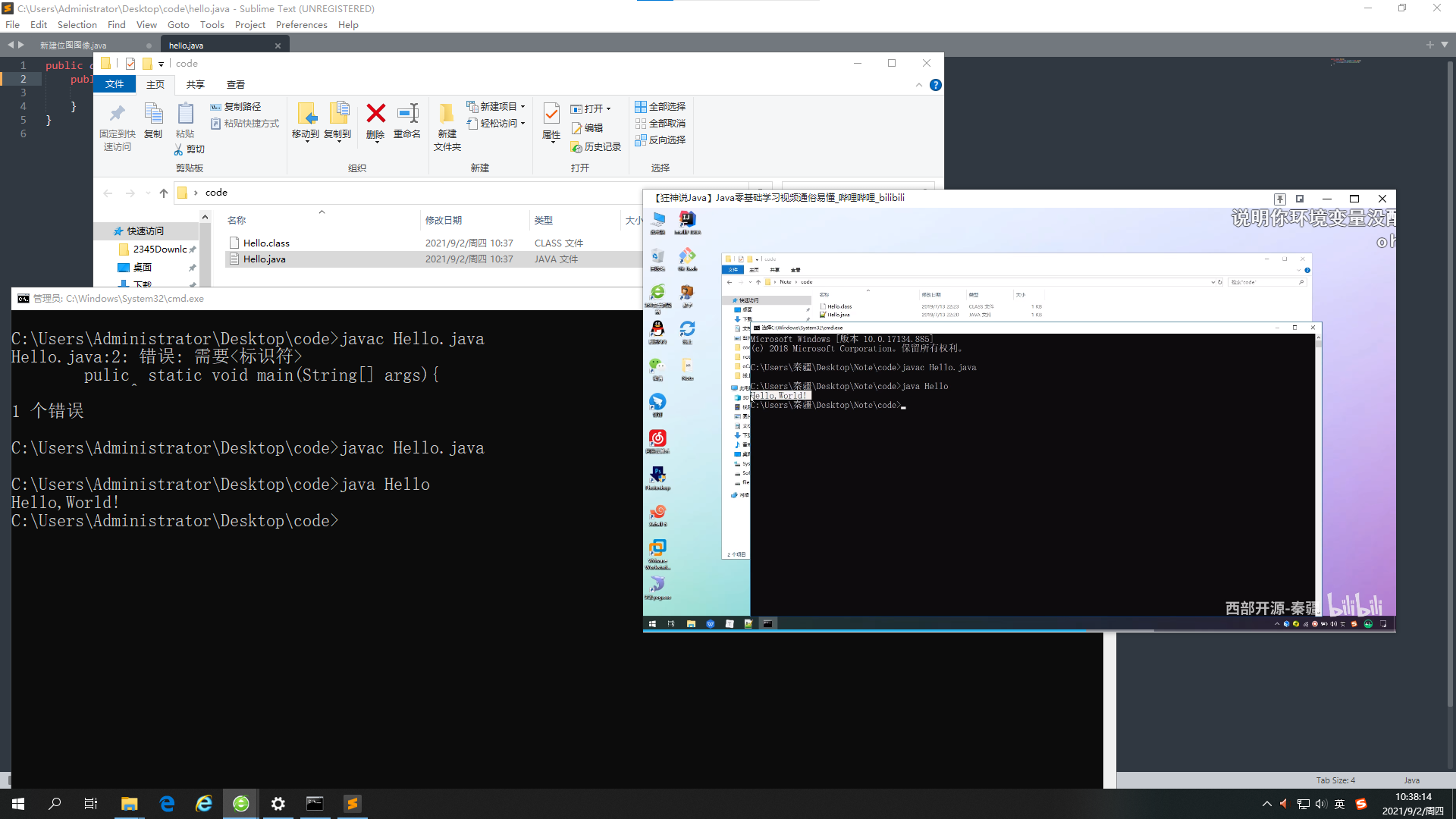
Task: Toggle the English input method indicator
Action: (1340, 804)
